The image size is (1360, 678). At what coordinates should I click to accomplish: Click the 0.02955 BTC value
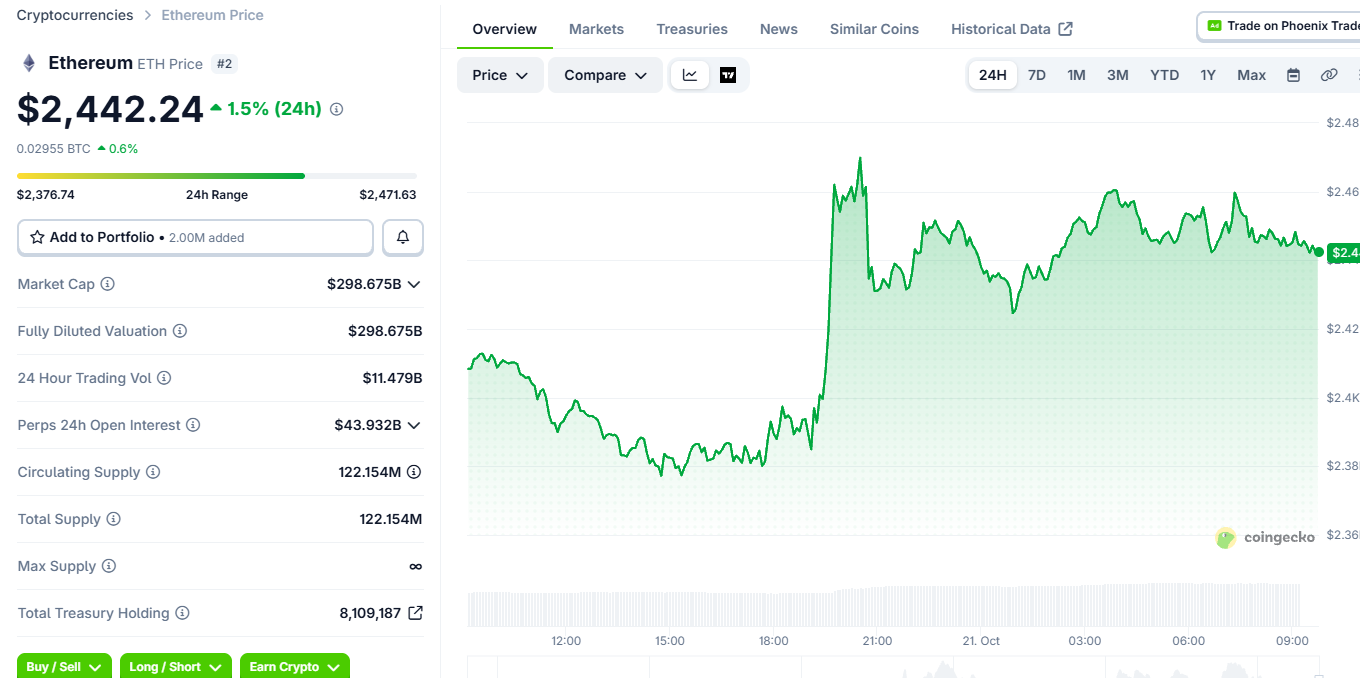pos(54,149)
